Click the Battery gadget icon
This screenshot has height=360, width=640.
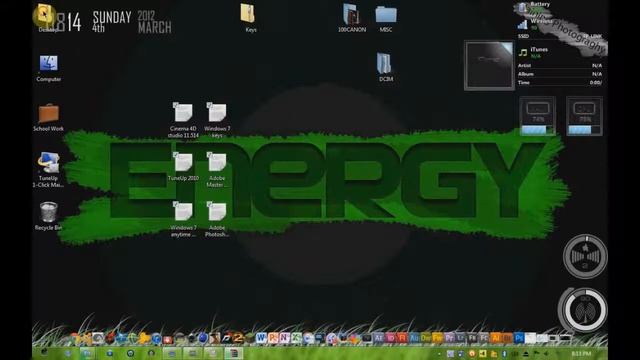522,7
